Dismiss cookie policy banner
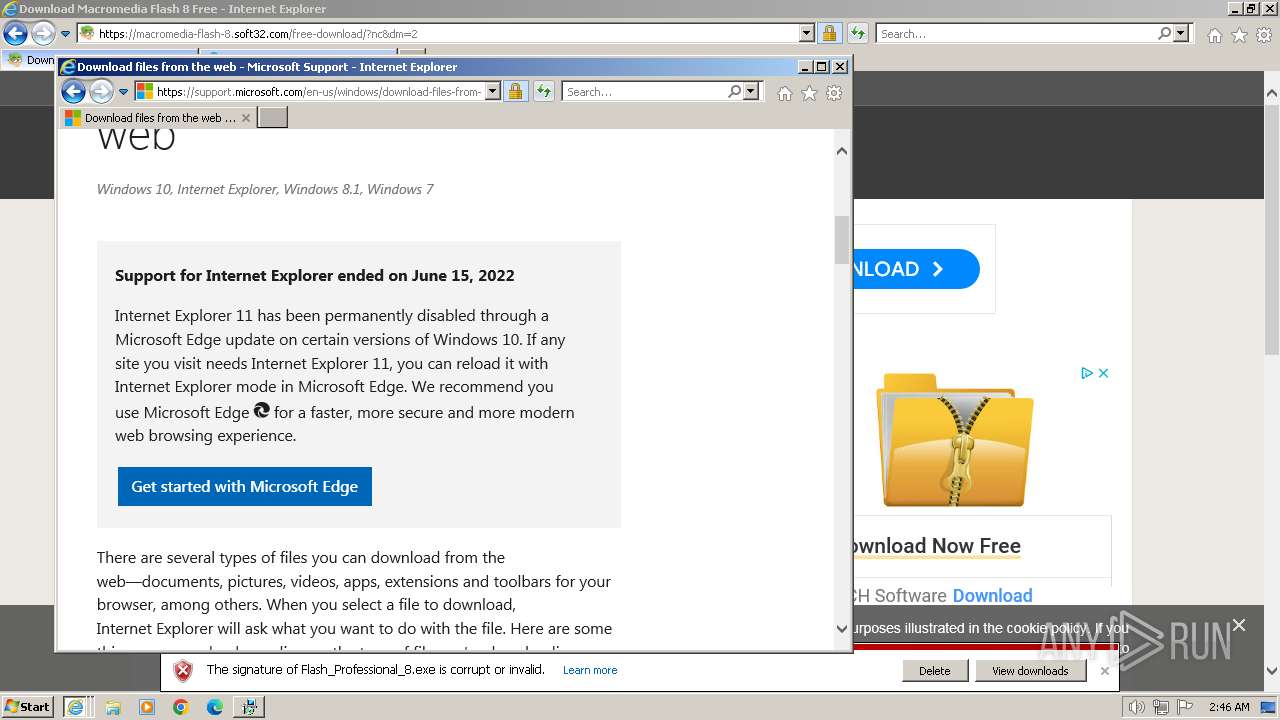Viewport: 1280px width, 720px height. coord(1239,625)
